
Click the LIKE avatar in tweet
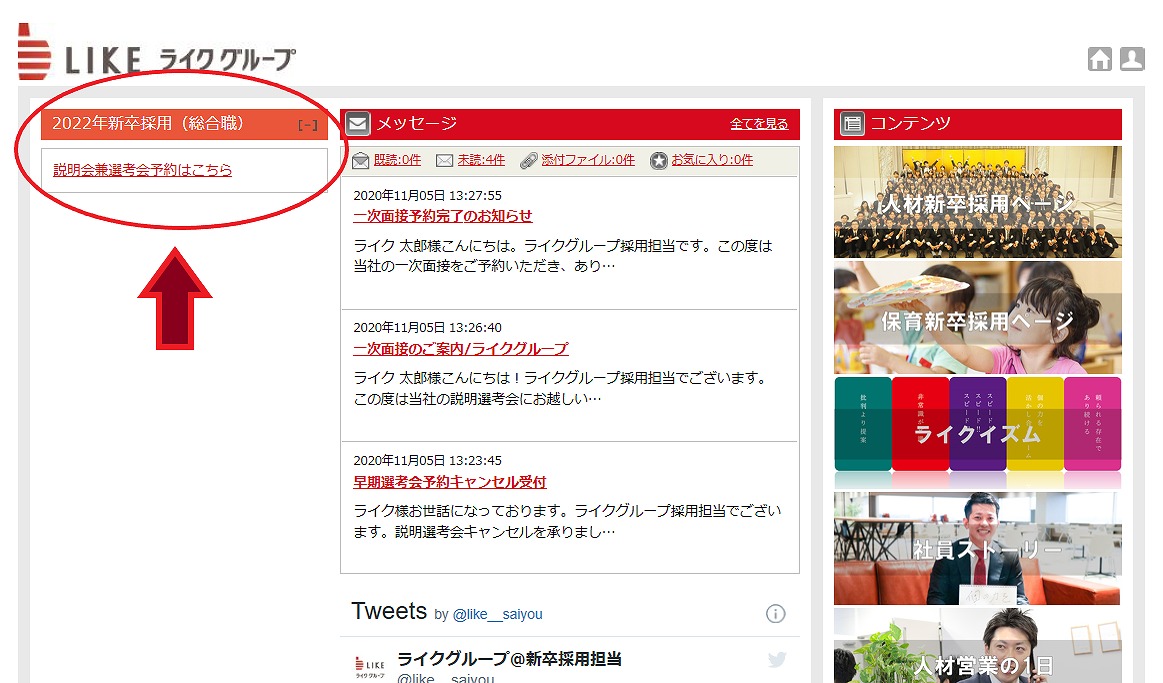[369, 667]
